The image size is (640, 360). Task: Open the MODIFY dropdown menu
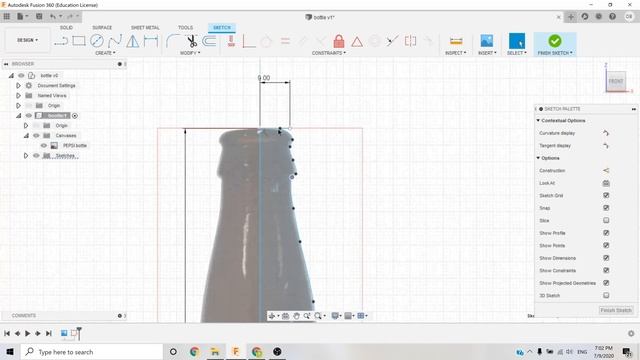[190, 53]
